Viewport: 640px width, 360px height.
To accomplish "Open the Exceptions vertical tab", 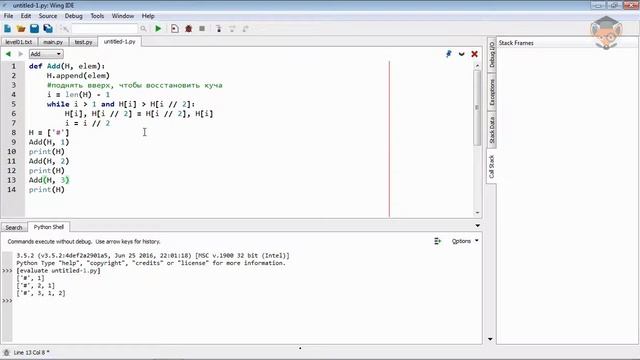I will coord(491,93).
